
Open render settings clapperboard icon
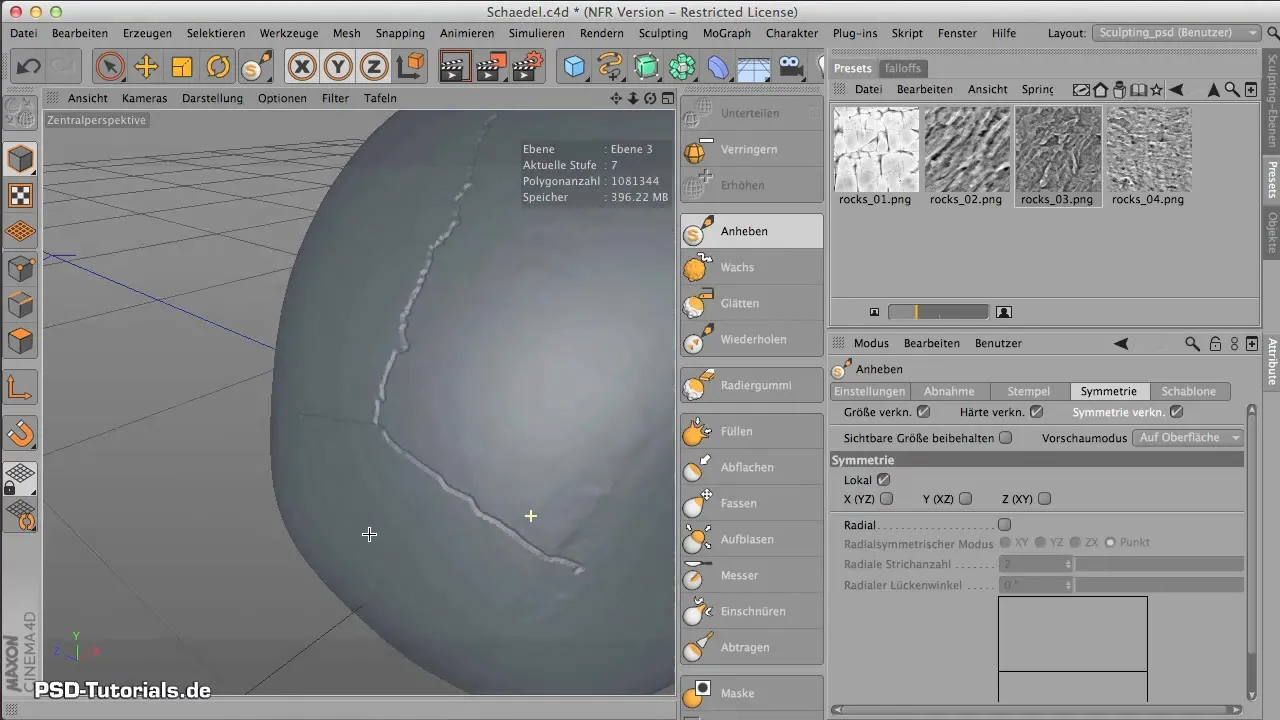[527, 67]
